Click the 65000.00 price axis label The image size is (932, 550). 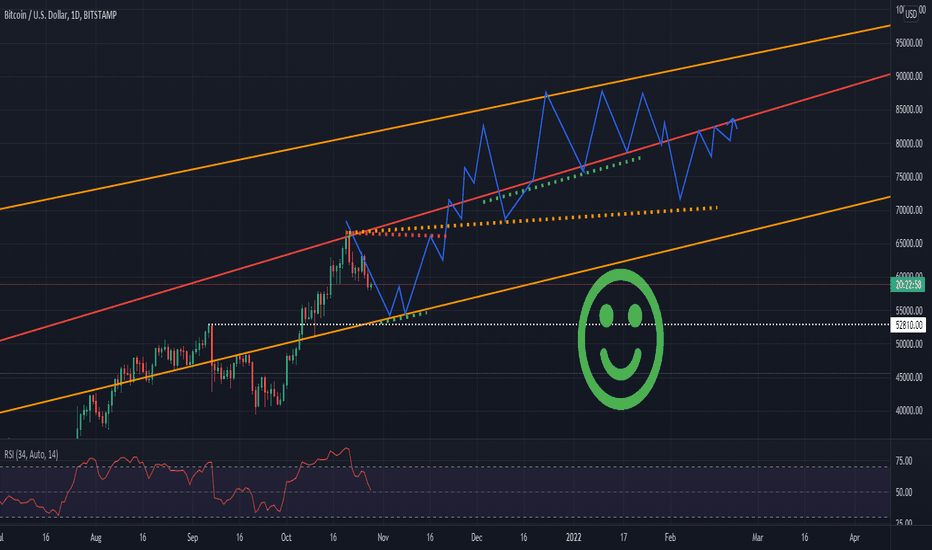point(909,243)
